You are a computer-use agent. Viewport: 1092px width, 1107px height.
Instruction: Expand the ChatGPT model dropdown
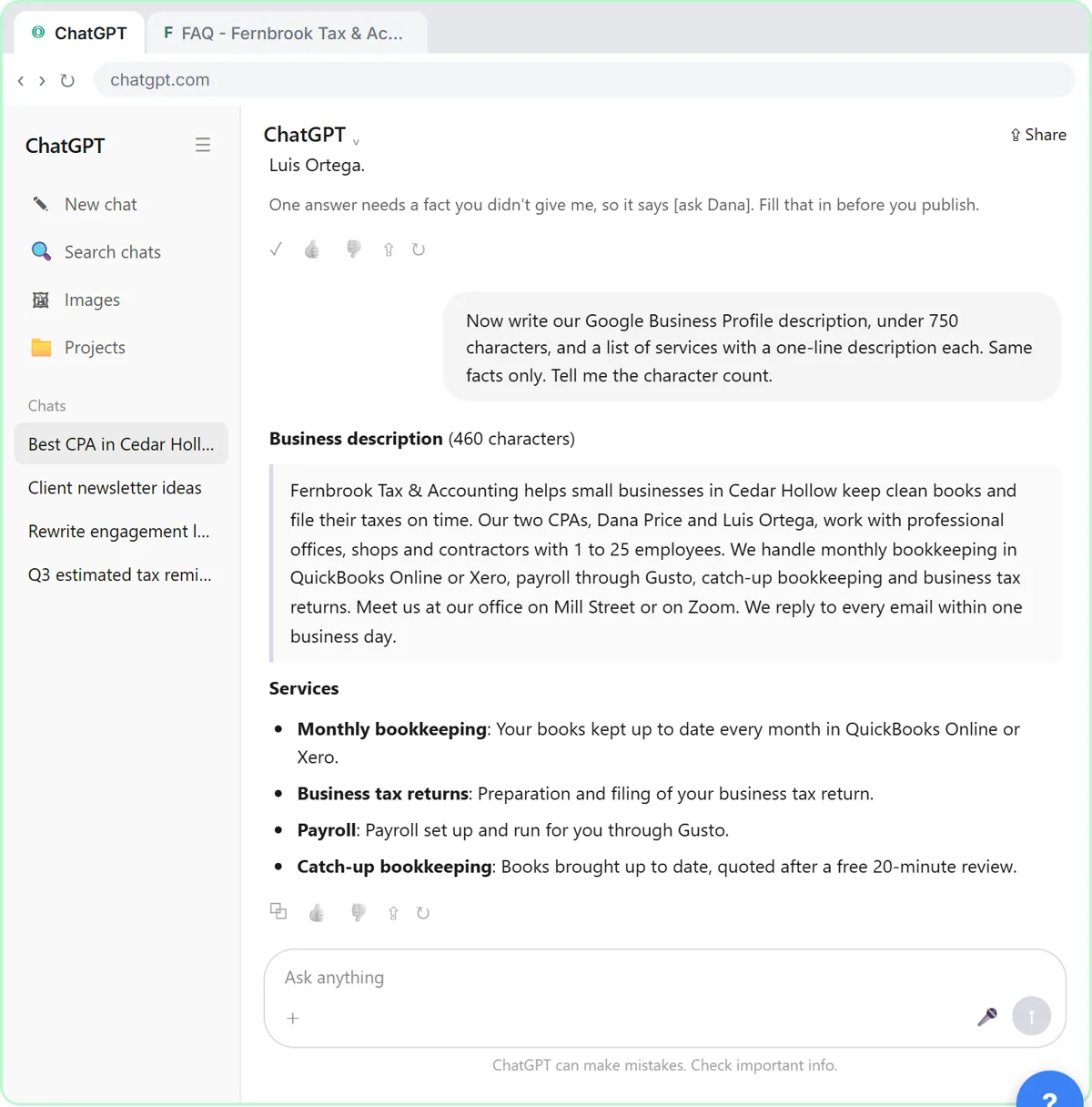point(312,135)
